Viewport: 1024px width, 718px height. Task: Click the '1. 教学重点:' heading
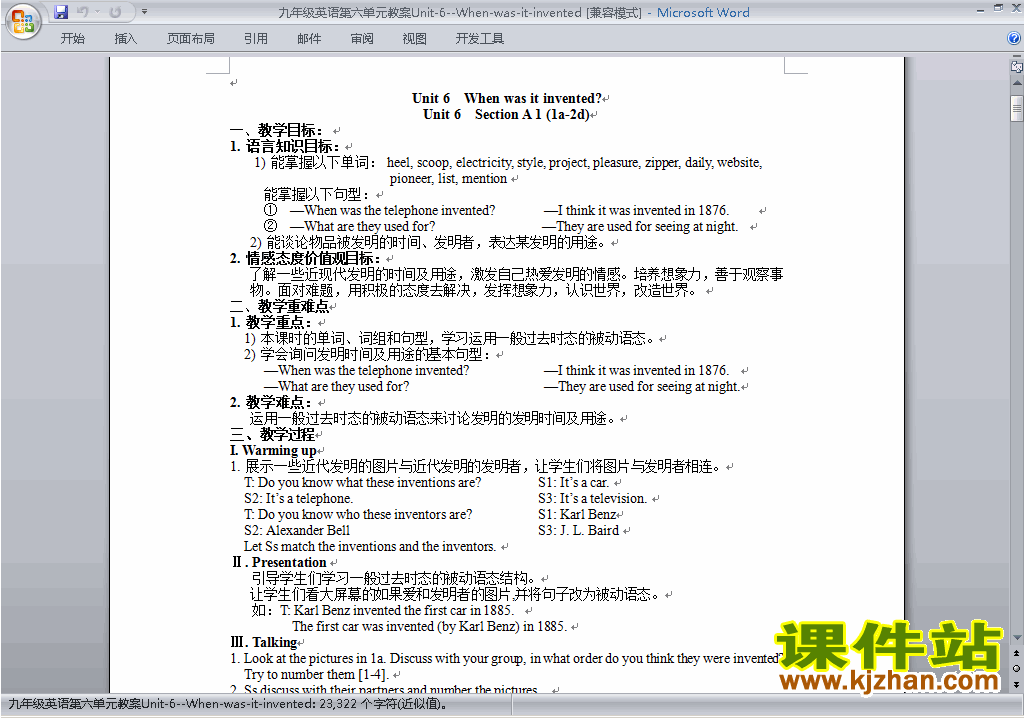(x=271, y=322)
